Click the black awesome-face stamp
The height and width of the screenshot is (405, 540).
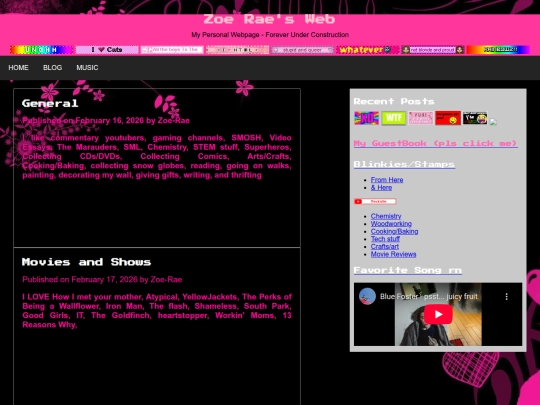[475, 118]
